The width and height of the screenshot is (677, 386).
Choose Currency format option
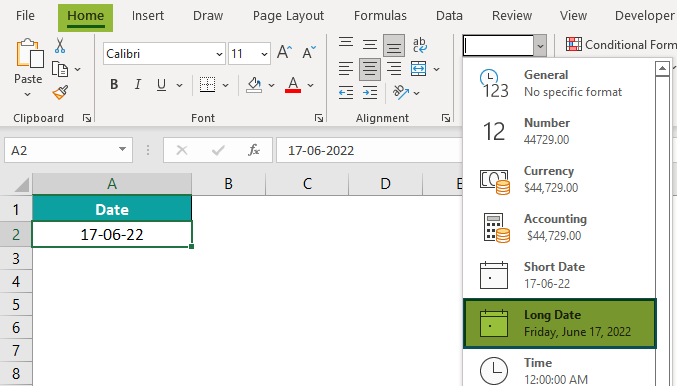(x=559, y=179)
